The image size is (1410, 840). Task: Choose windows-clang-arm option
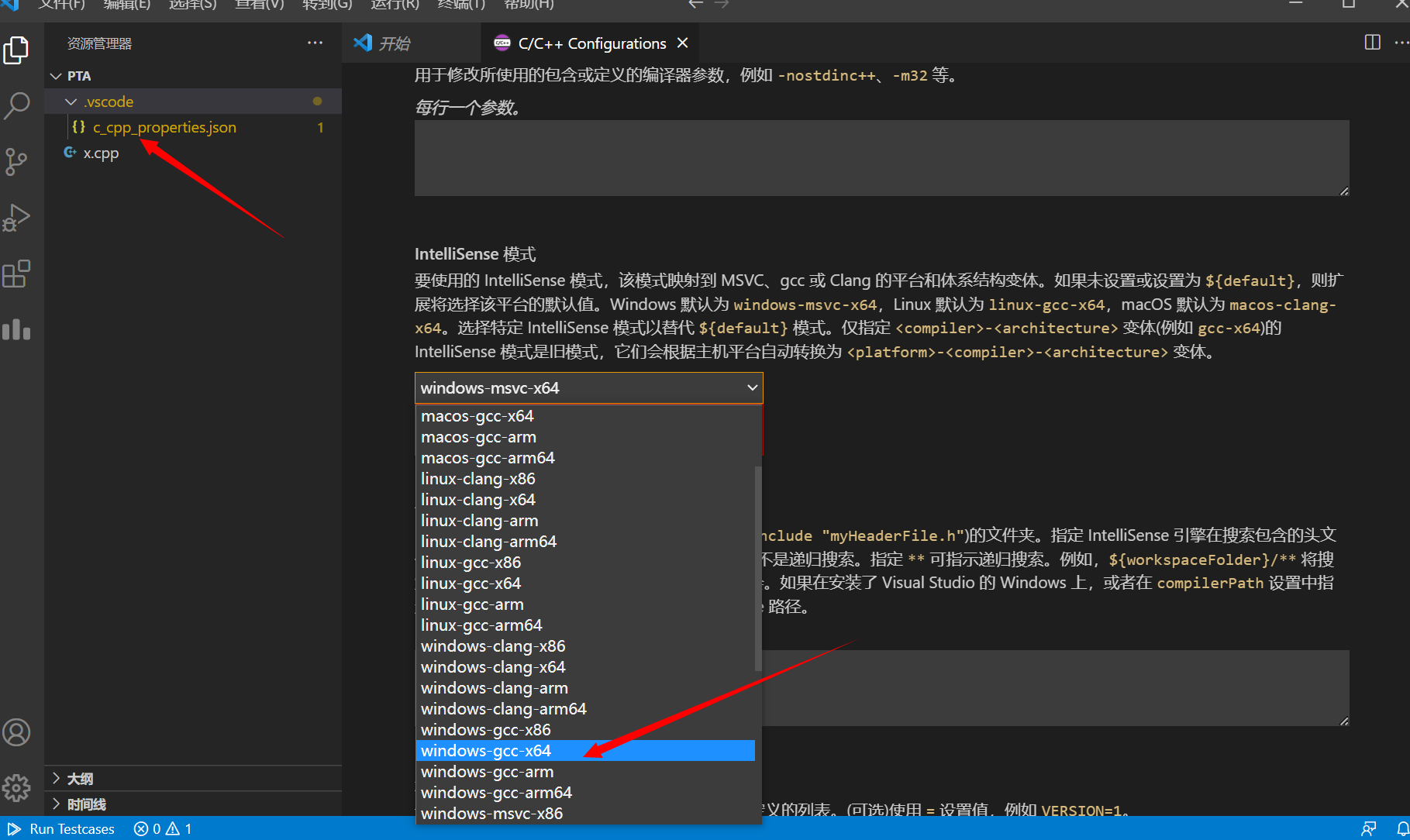(x=585, y=688)
